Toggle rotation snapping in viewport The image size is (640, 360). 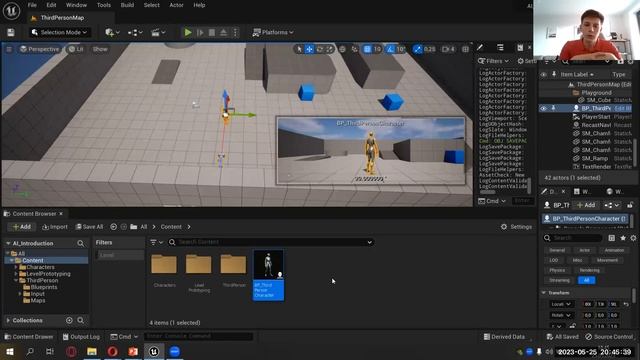391,49
